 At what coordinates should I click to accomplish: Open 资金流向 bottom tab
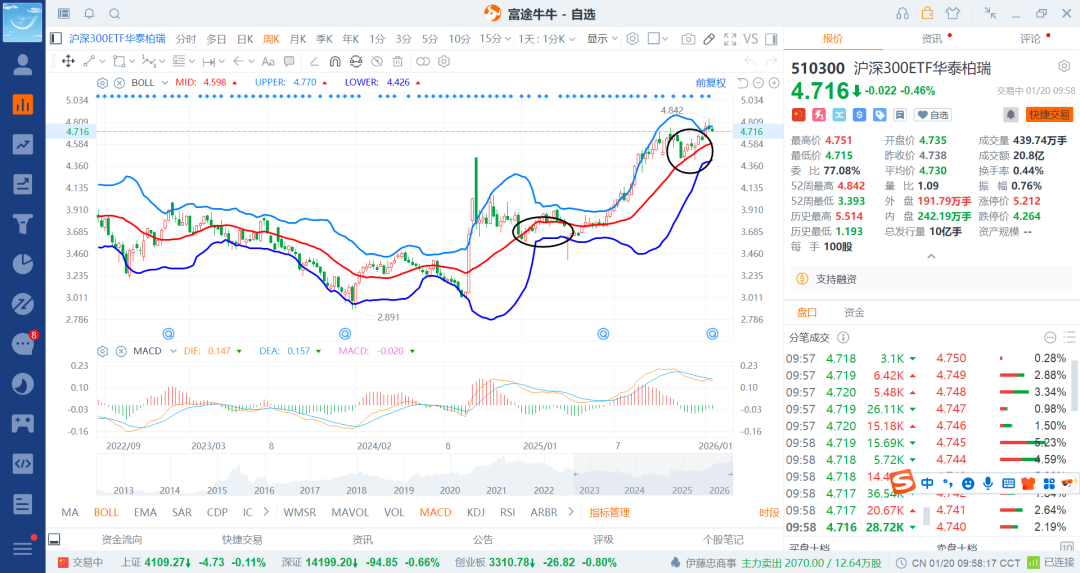[x=121, y=540]
